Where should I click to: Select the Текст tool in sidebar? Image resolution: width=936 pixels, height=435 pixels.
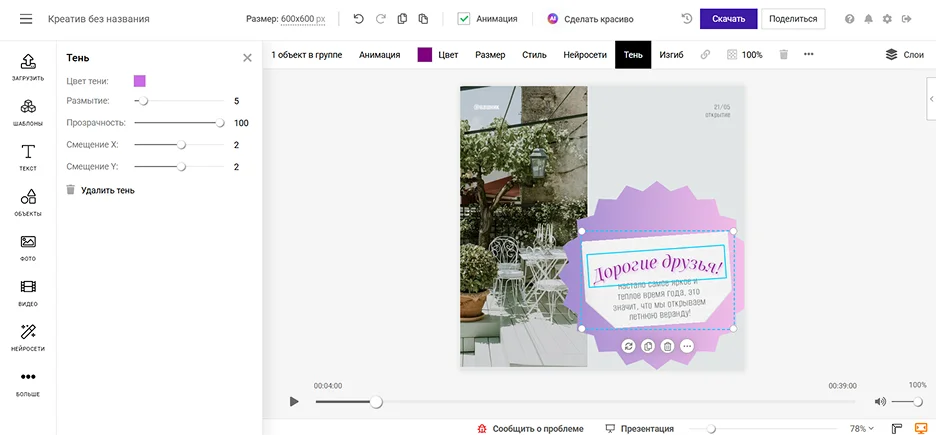coord(28,157)
